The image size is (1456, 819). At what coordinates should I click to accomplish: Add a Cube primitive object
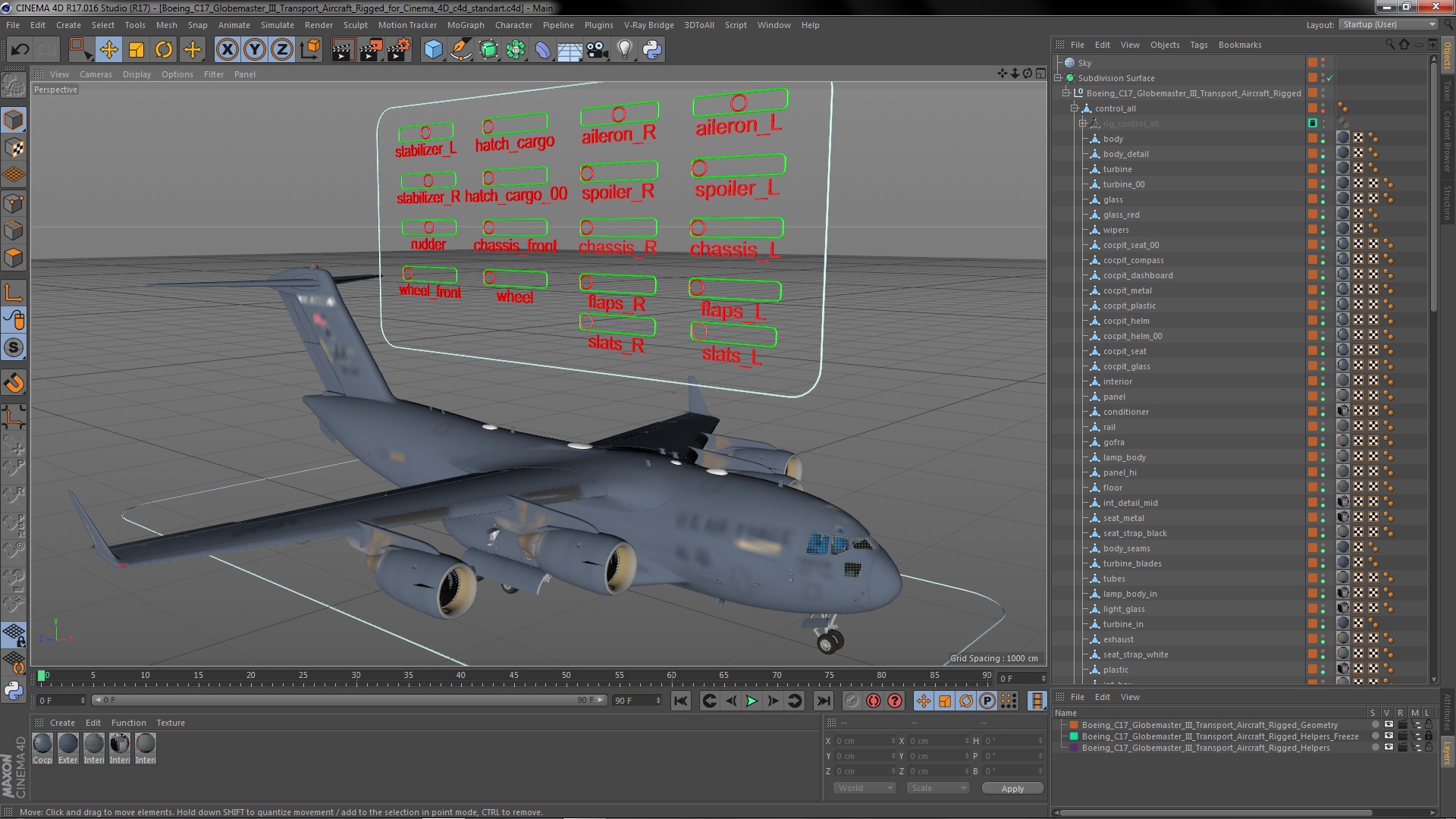coord(433,50)
